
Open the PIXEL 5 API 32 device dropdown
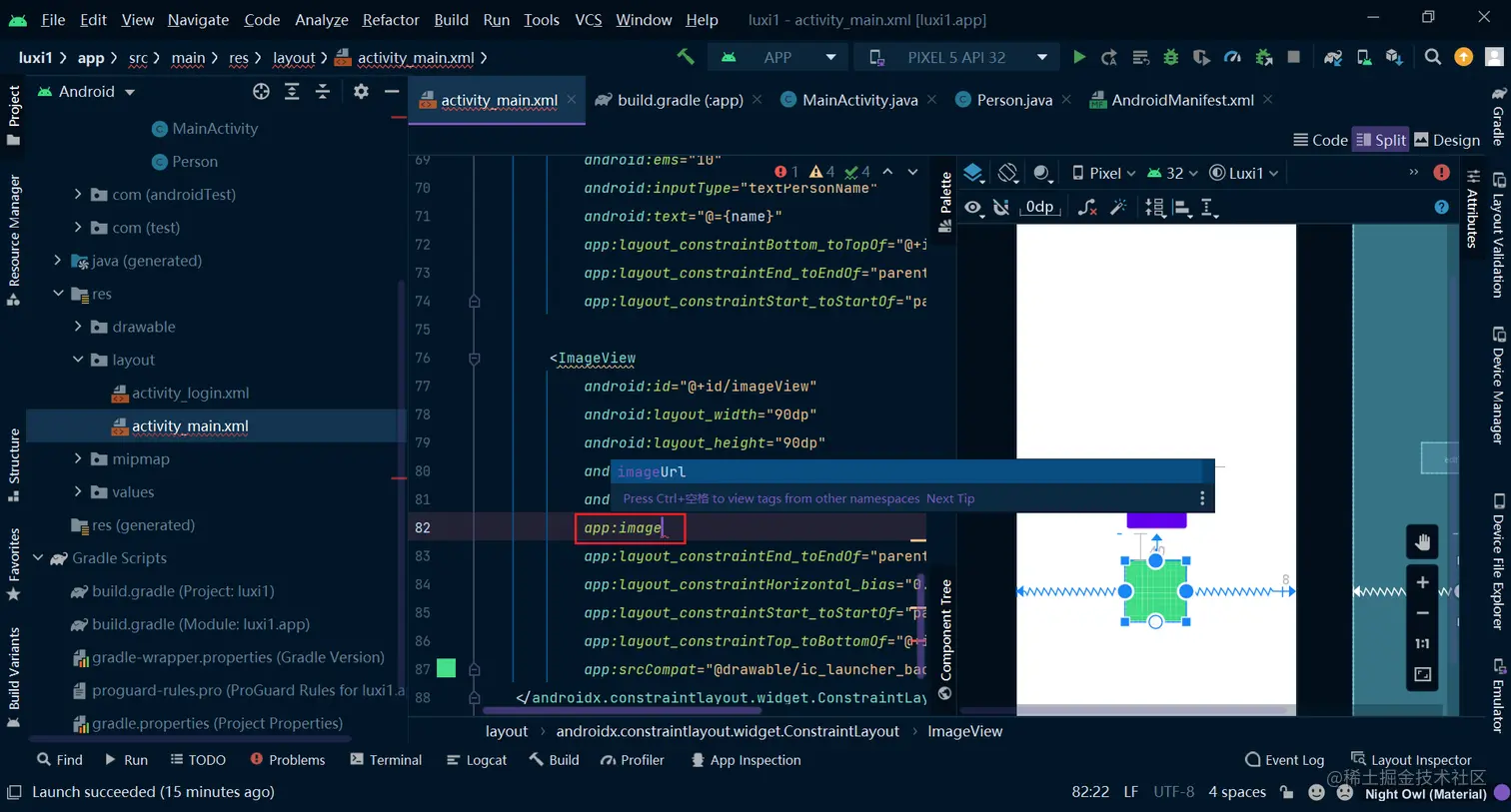point(957,58)
